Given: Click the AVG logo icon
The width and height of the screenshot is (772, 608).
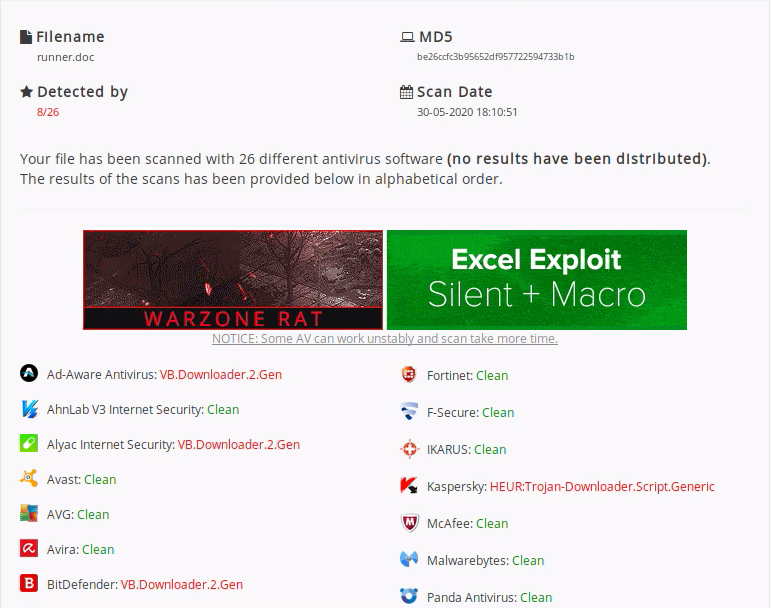Looking at the screenshot, I should (x=29, y=513).
